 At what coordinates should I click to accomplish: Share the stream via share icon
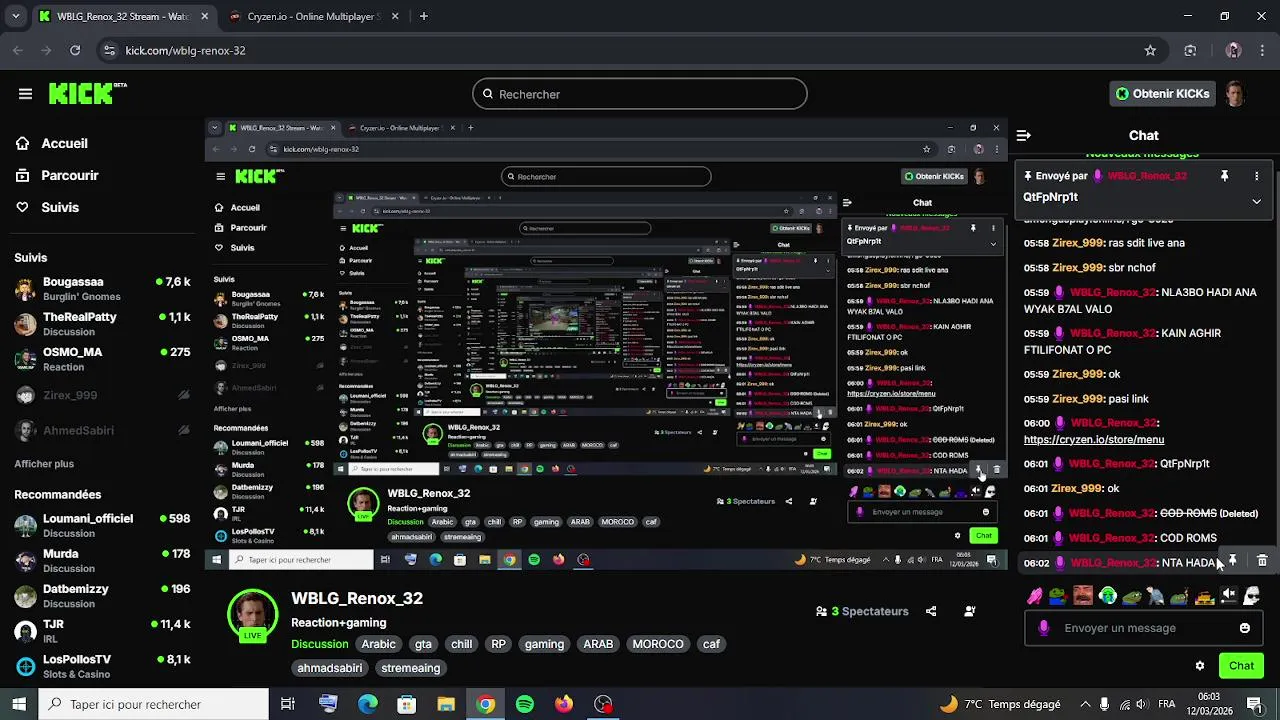(931, 611)
